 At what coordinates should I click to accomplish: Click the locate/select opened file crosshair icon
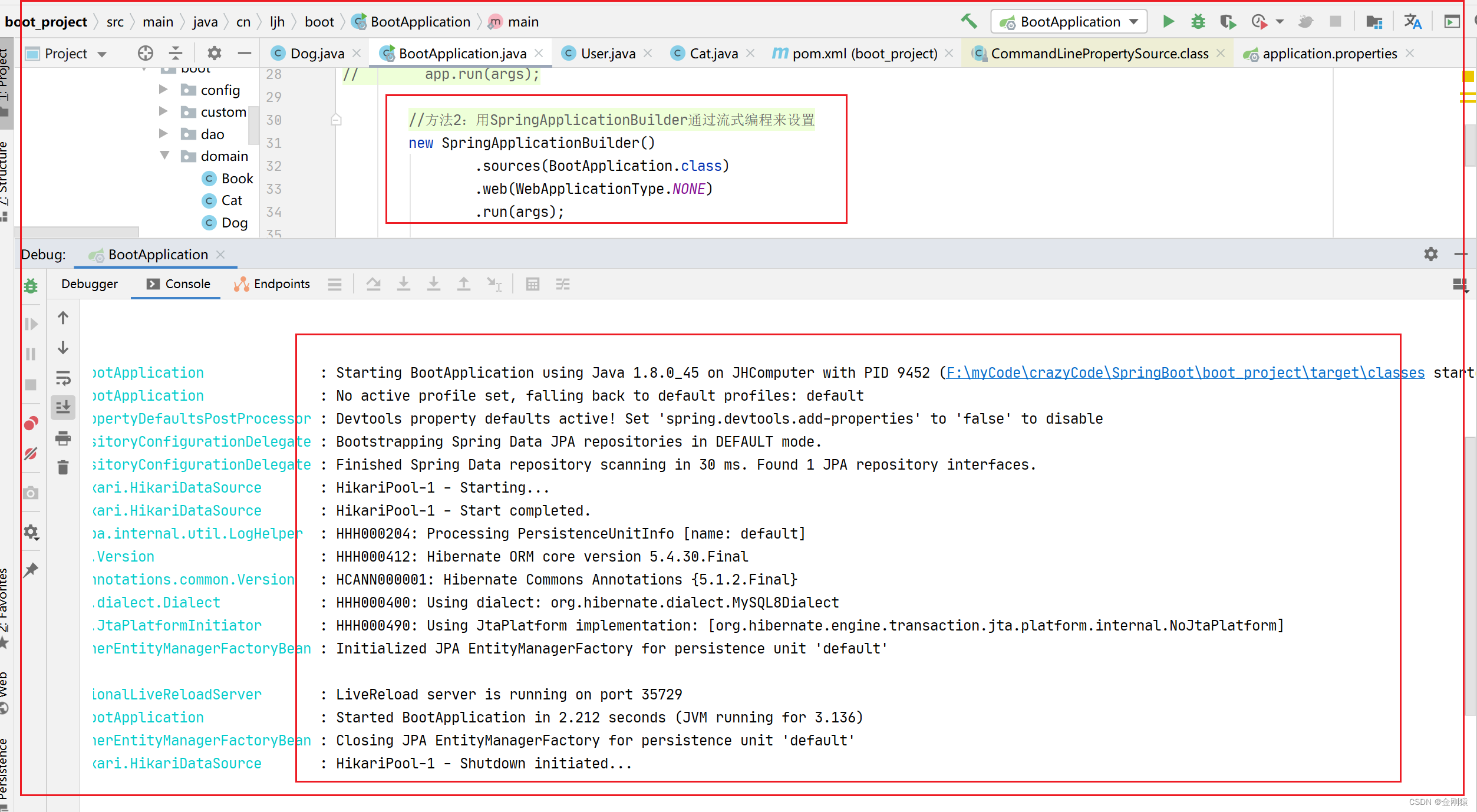(145, 54)
